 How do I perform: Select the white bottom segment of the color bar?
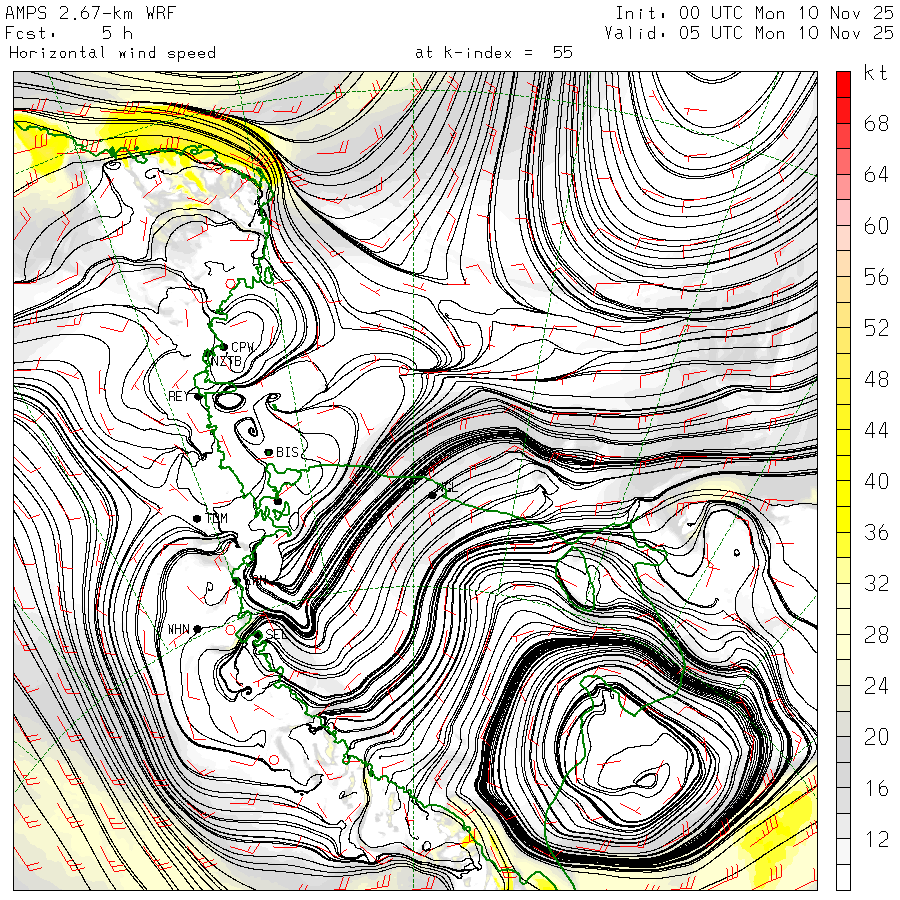click(843, 877)
